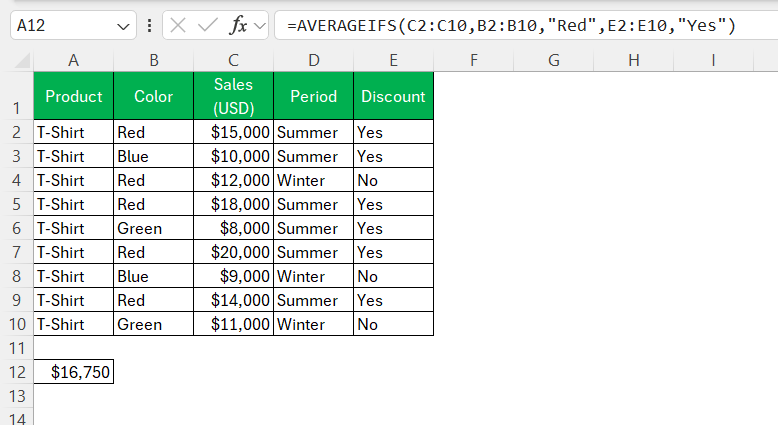Open the Name Box dropdown arrow
The image size is (778, 425).
pyautogui.click(x=123, y=26)
